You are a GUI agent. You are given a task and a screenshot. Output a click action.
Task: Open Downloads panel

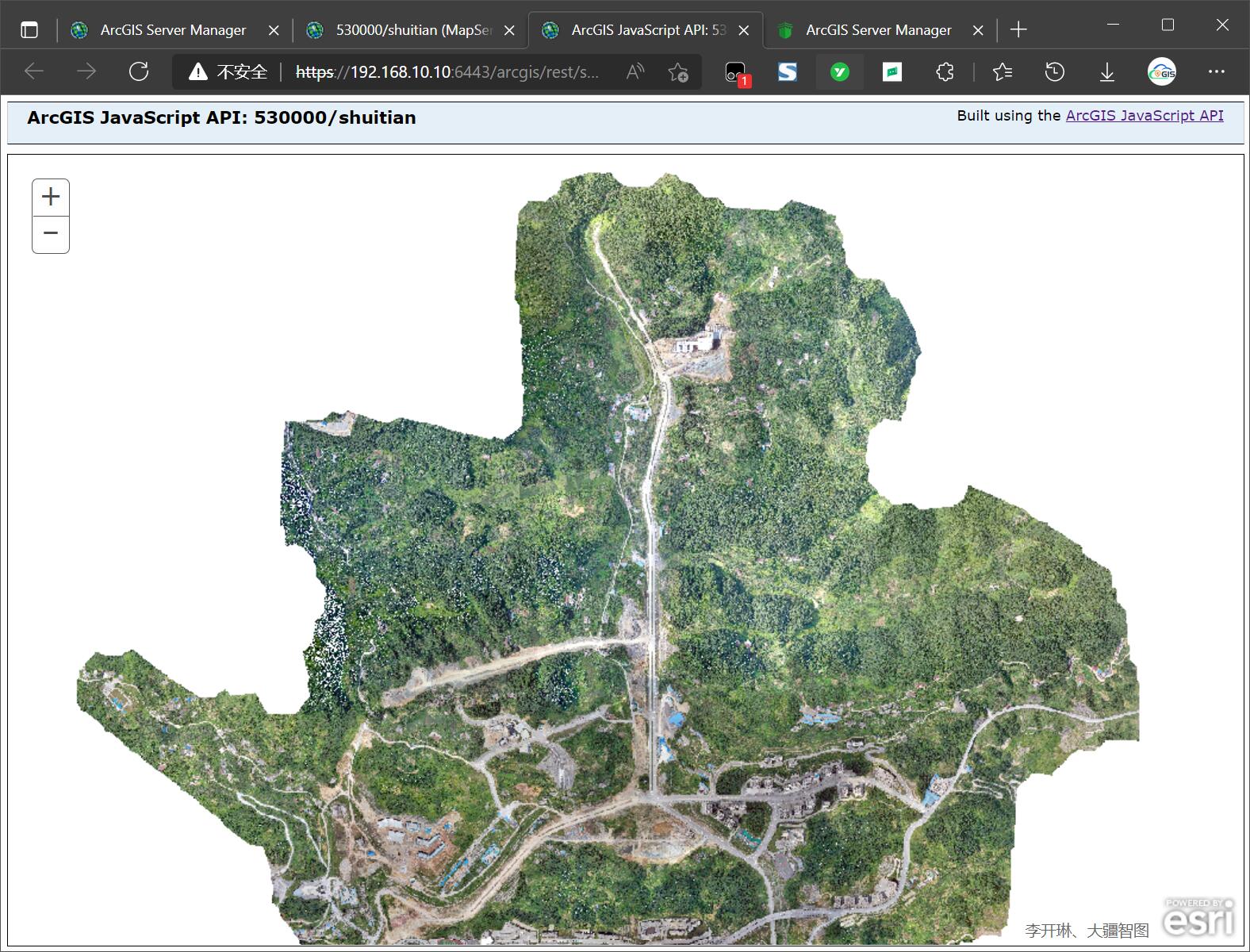[x=1107, y=72]
